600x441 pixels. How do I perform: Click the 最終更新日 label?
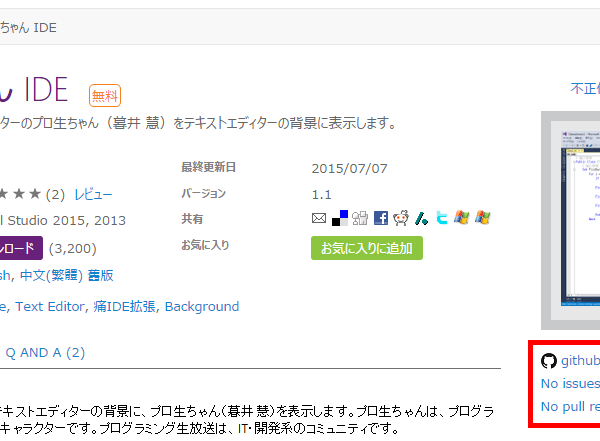208,167
